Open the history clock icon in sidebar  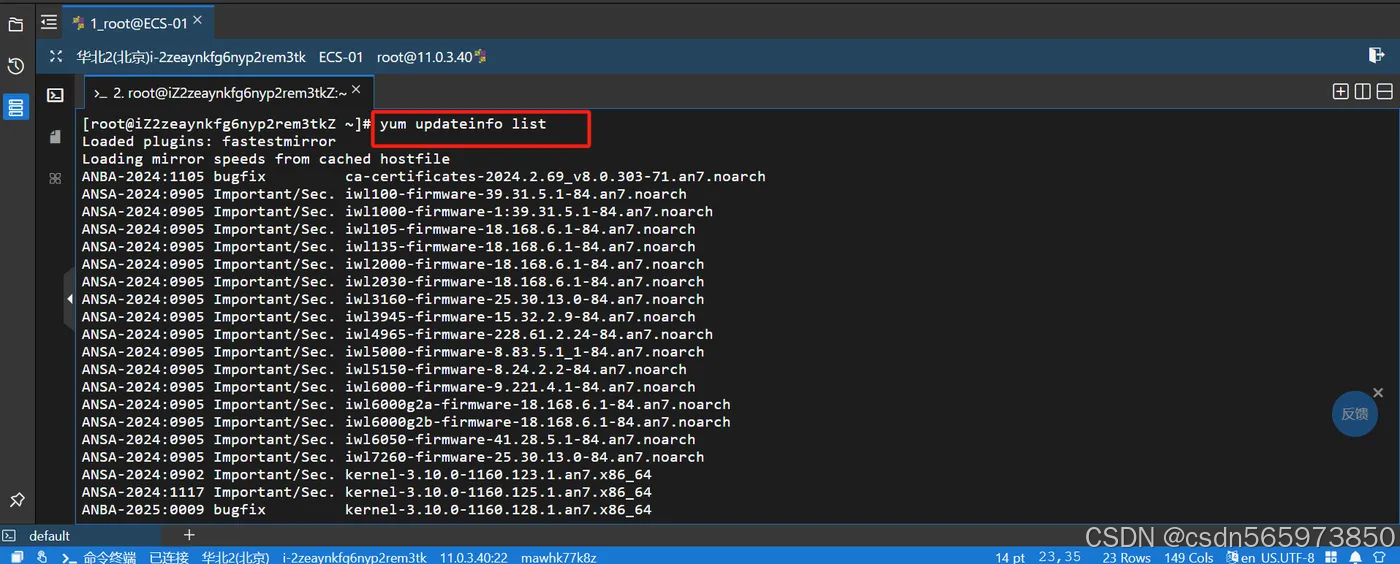point(16,66)
